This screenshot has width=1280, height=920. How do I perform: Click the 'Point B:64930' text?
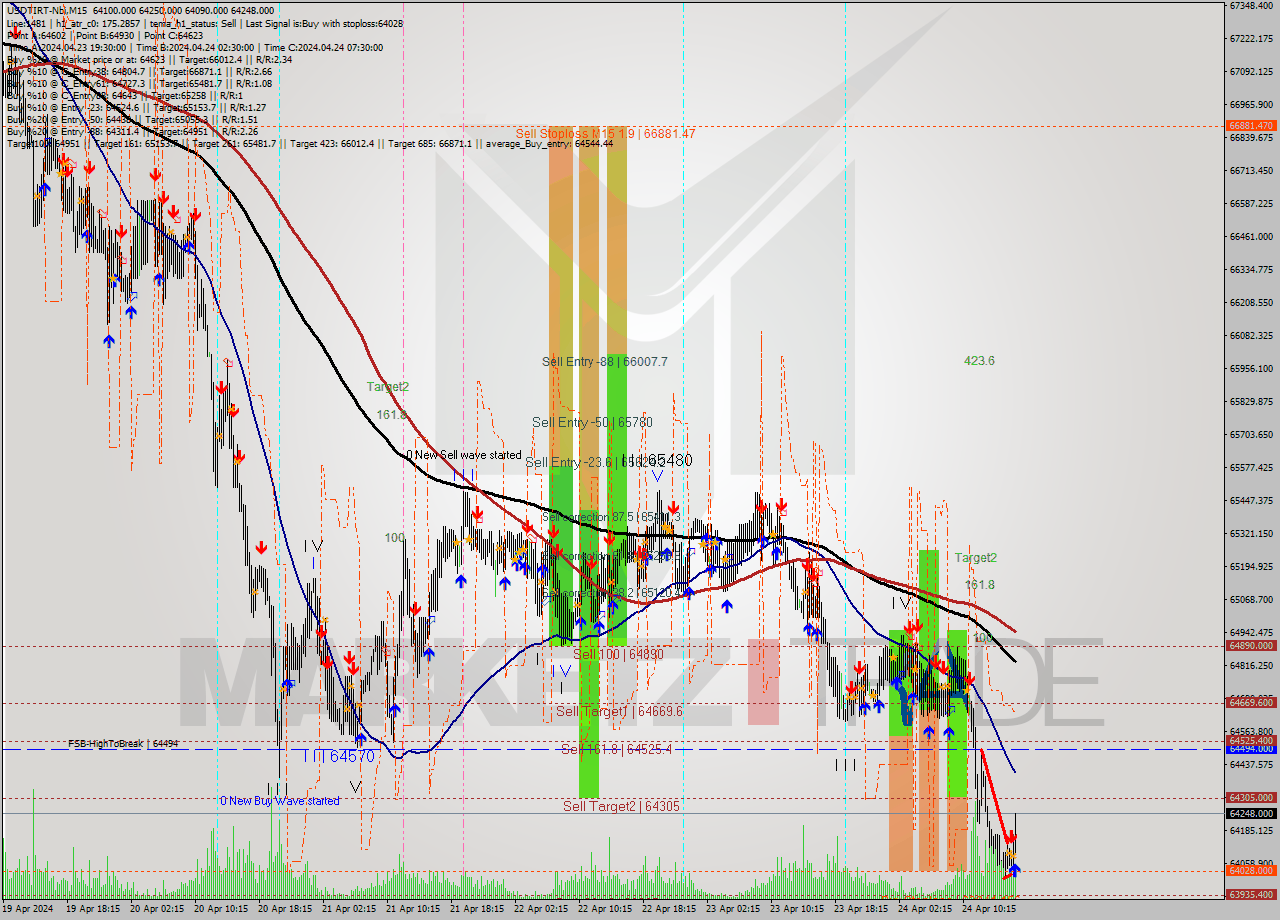pos(104,35)
